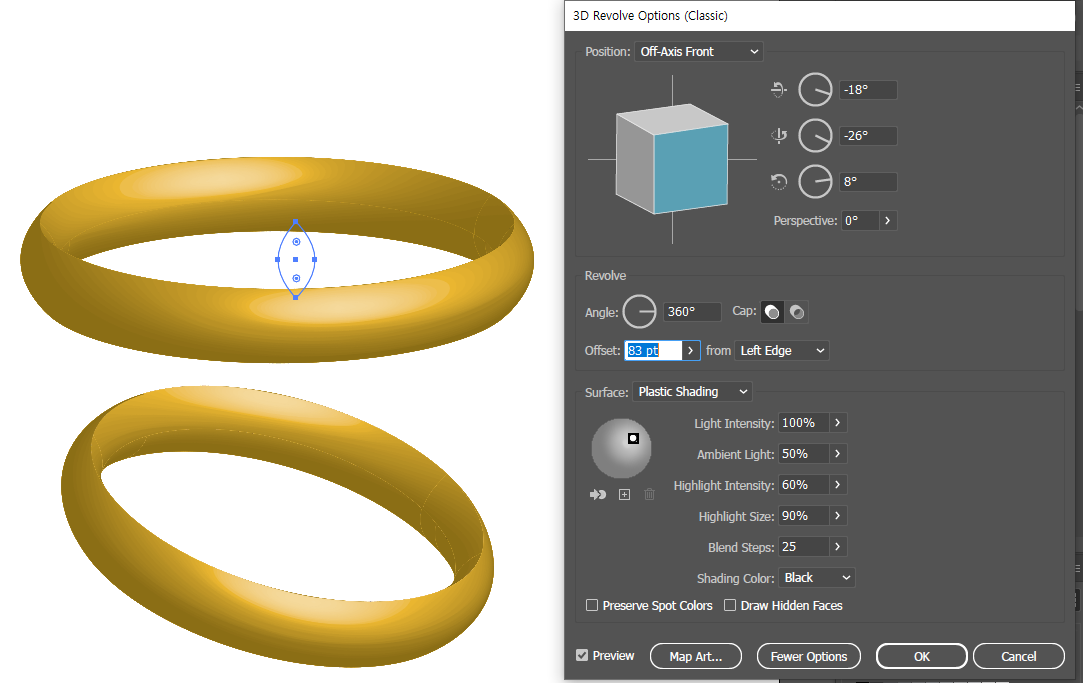Click the 3D Revolve Options title bar
The image size is (1083, 683).
tap(819, 16)
